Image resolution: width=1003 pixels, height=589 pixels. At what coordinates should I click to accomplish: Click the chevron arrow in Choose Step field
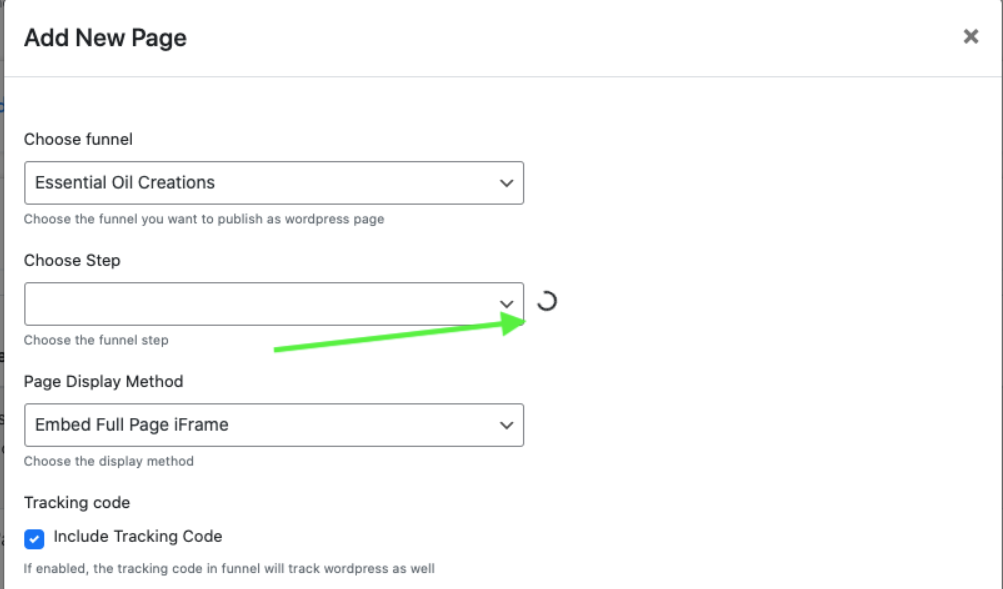506,304
